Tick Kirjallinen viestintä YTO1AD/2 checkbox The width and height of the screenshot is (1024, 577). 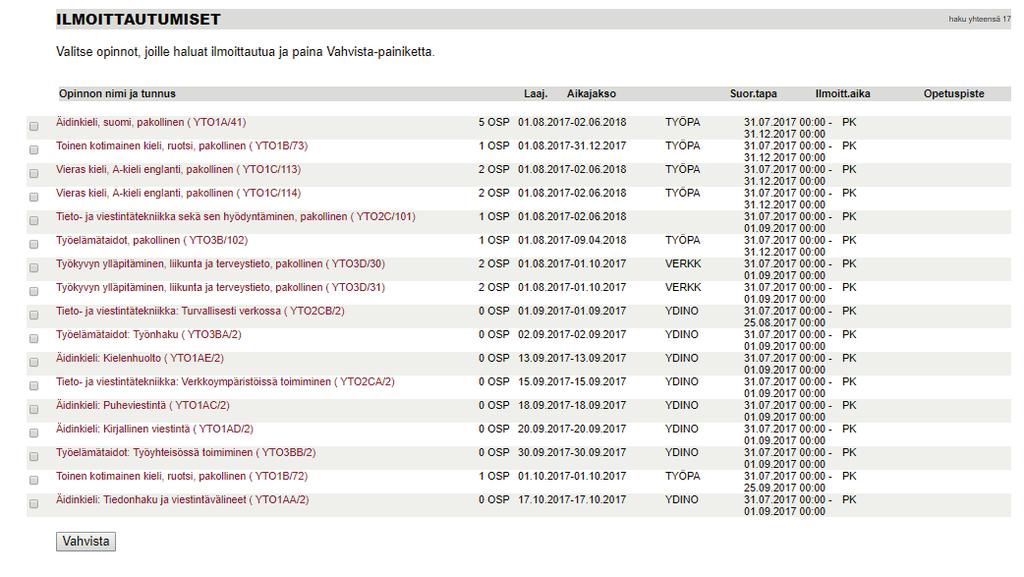coord(34,433)
